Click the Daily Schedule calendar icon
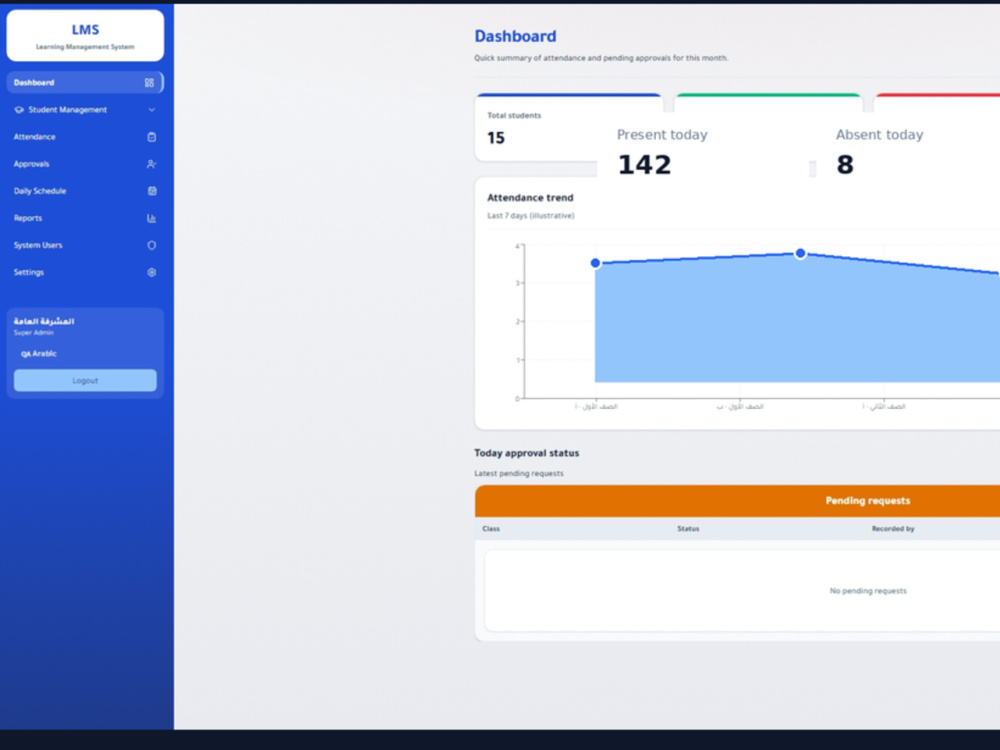Viewport: 1000px width, 750px height. pos(152,191)
